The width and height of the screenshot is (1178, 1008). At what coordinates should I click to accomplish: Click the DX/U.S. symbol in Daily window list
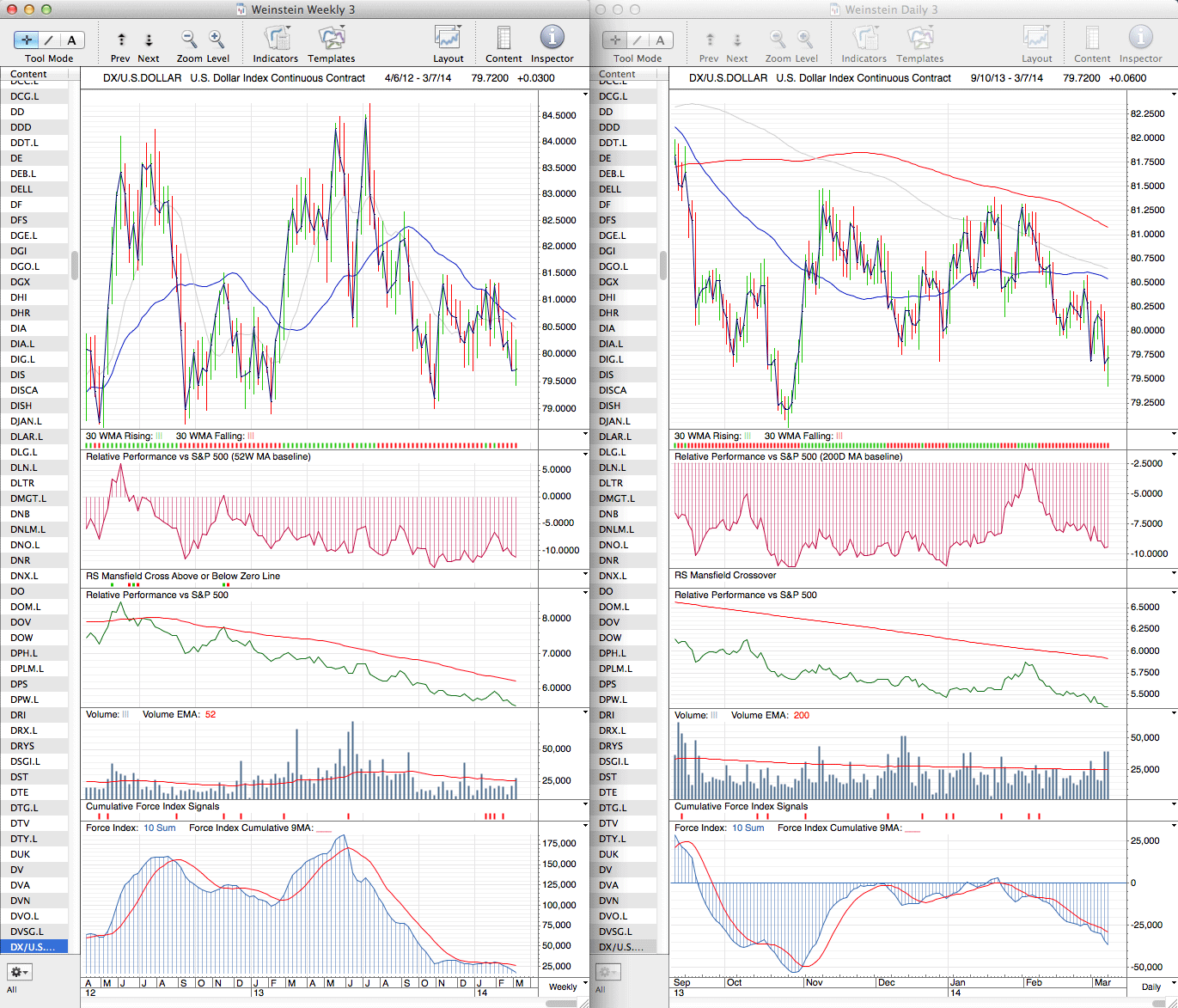tap(620, 947)
